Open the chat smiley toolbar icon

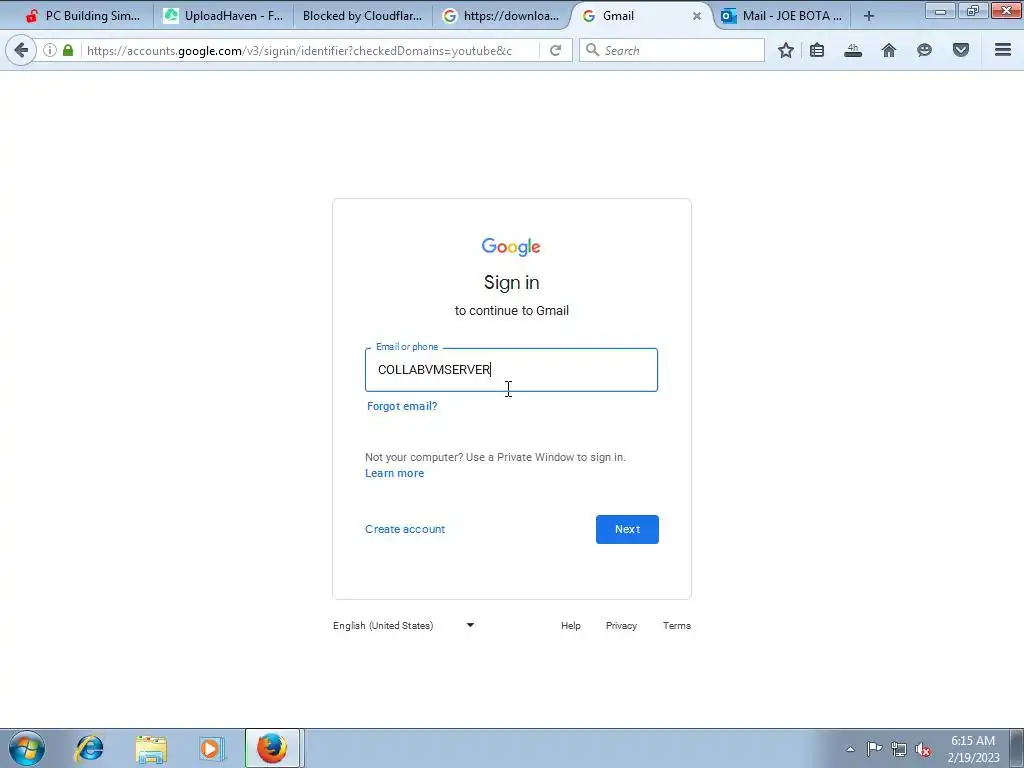pos(924,50)
